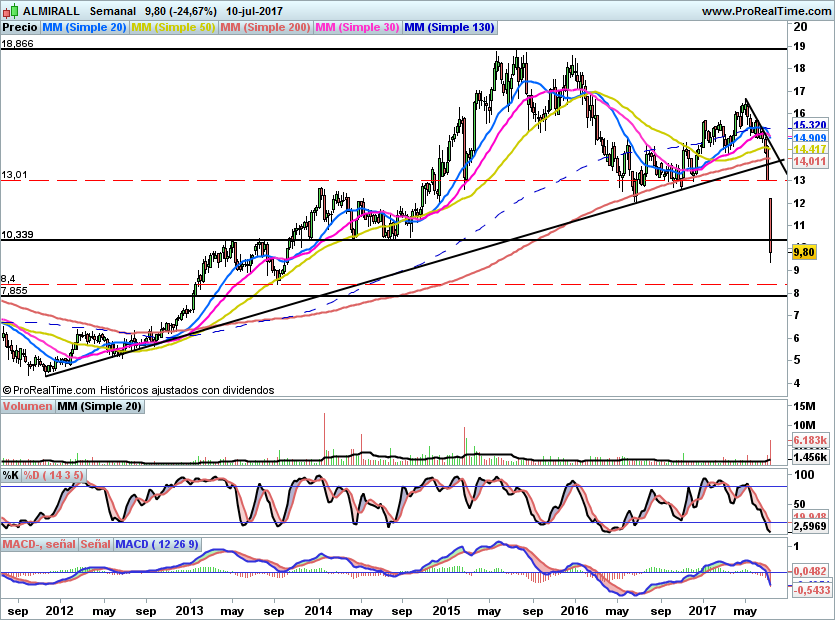The image size is (835, 620).
Task: Click the 2013 year label on time axis
Action: pyautogui.click(x=189, y=611)
